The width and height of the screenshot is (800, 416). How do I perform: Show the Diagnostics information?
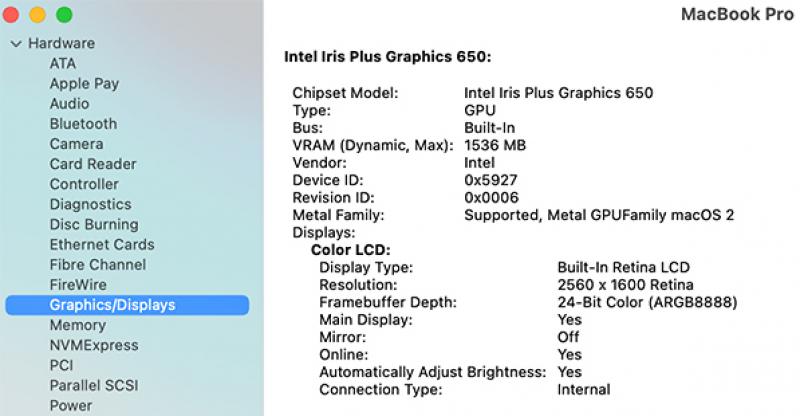click(x=90, y=204)
